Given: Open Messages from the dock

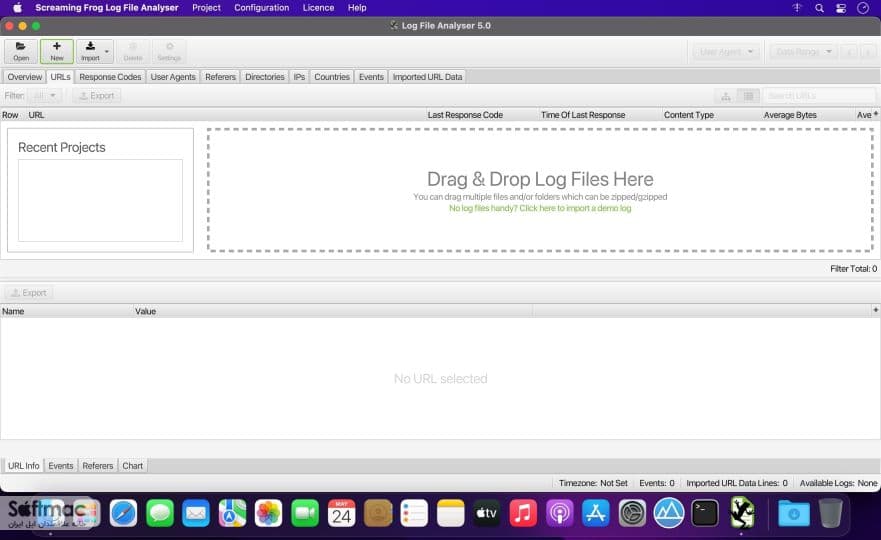Looking at the screenshot, I should click(x=160, y=513).
